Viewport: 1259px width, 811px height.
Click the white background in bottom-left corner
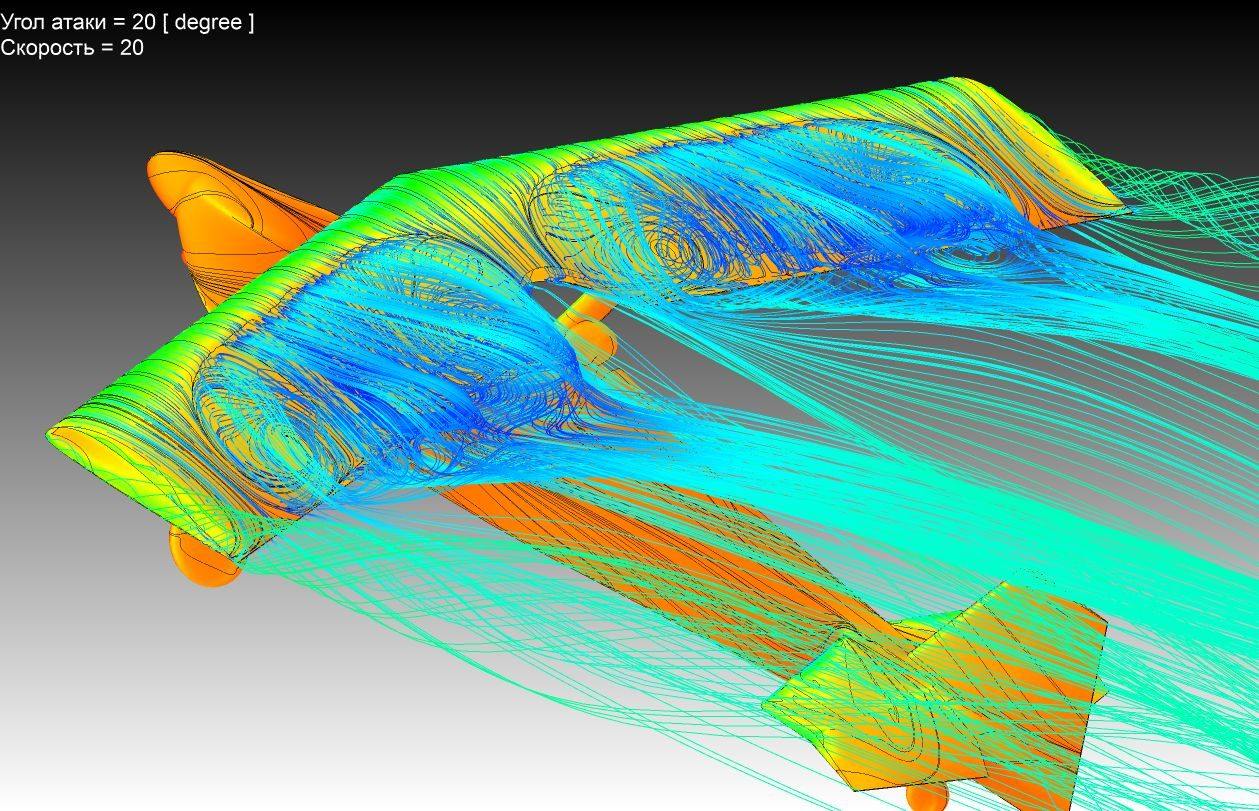[80, 760]
